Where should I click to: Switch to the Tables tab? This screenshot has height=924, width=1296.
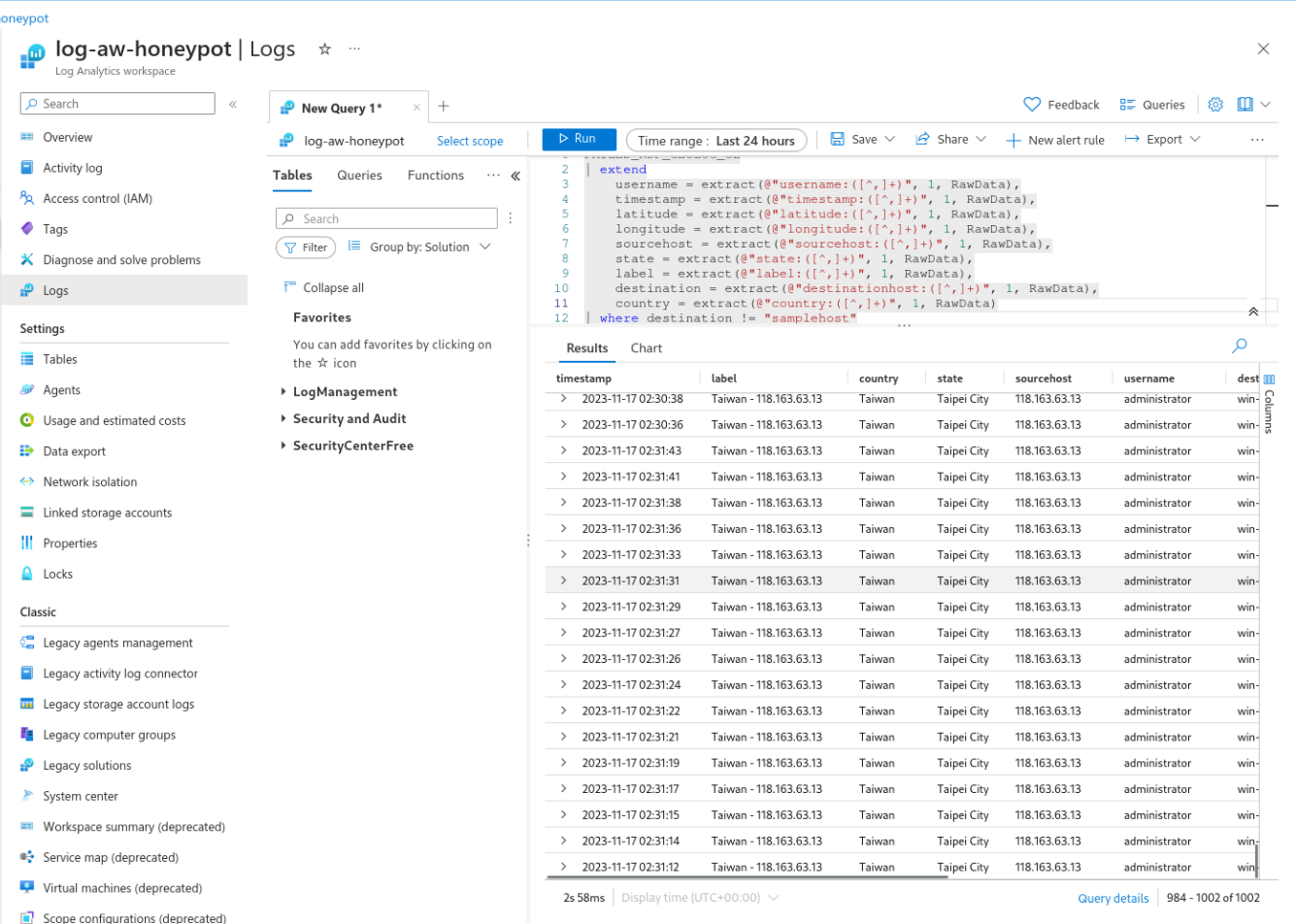coord(292,176)
